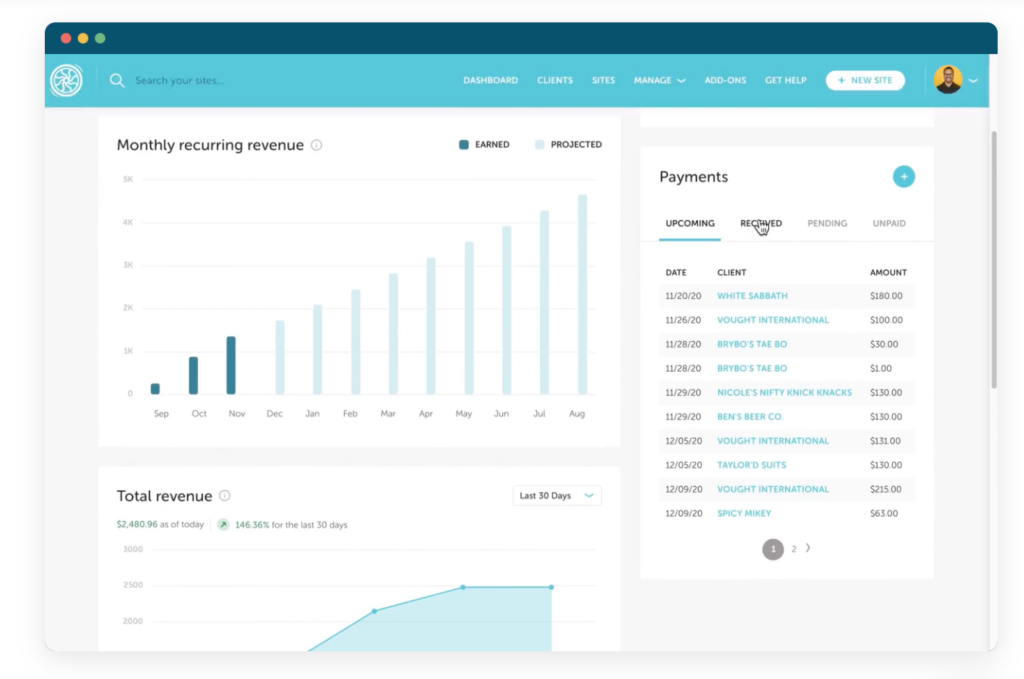Open the Add-ons page
Screen dimensions: 1024x679
[x=725, y=80]
